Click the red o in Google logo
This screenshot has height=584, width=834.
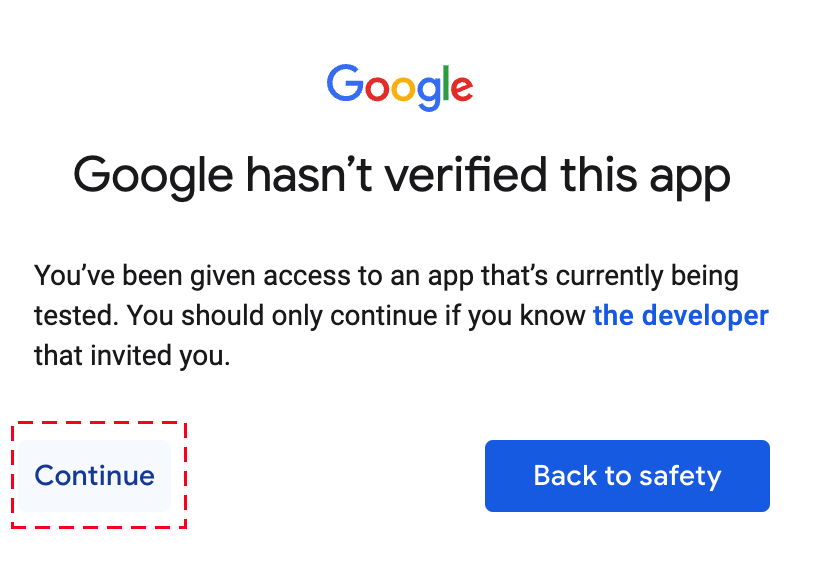pos(377,88)
